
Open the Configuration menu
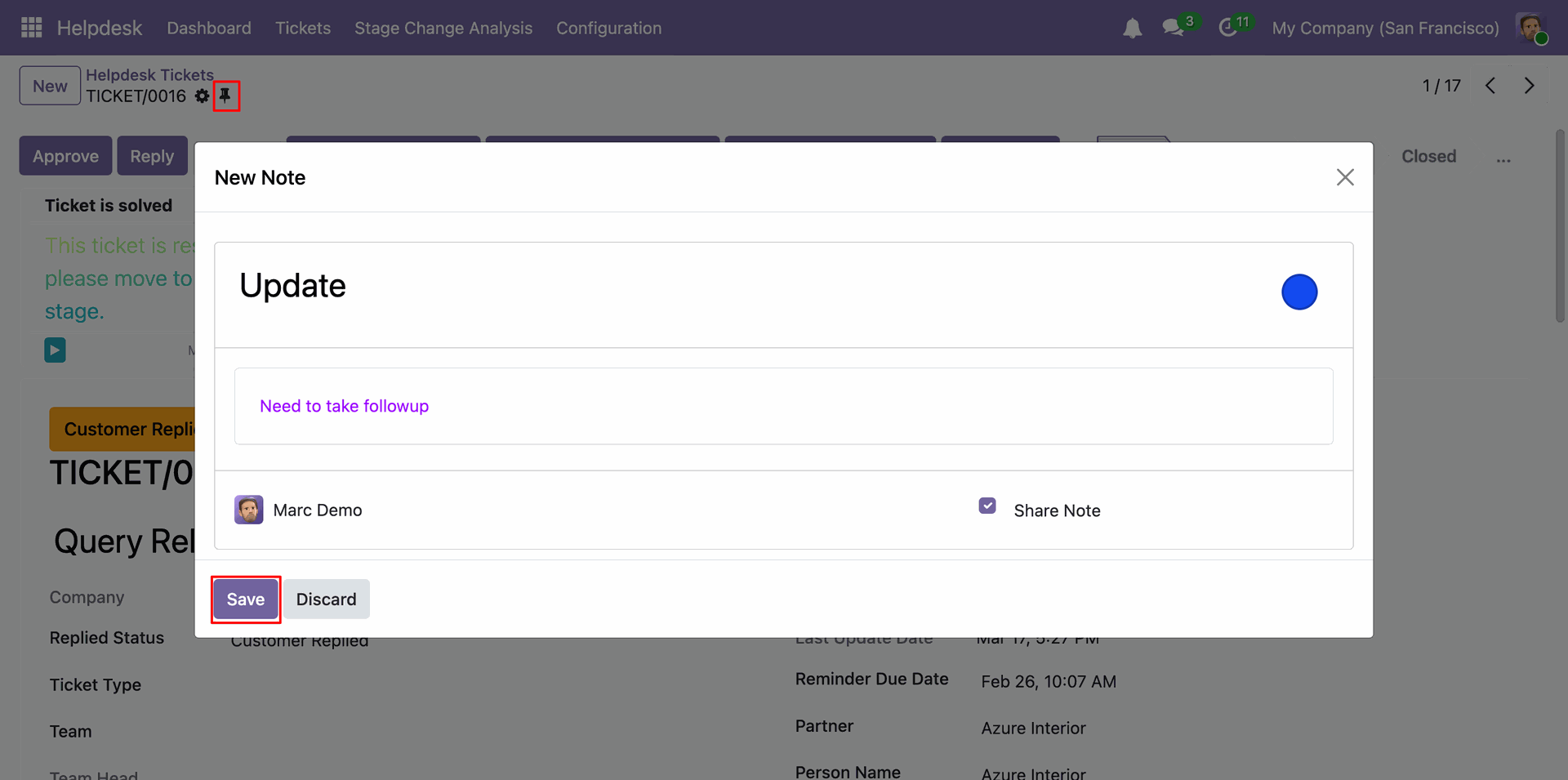coord(608,29)
